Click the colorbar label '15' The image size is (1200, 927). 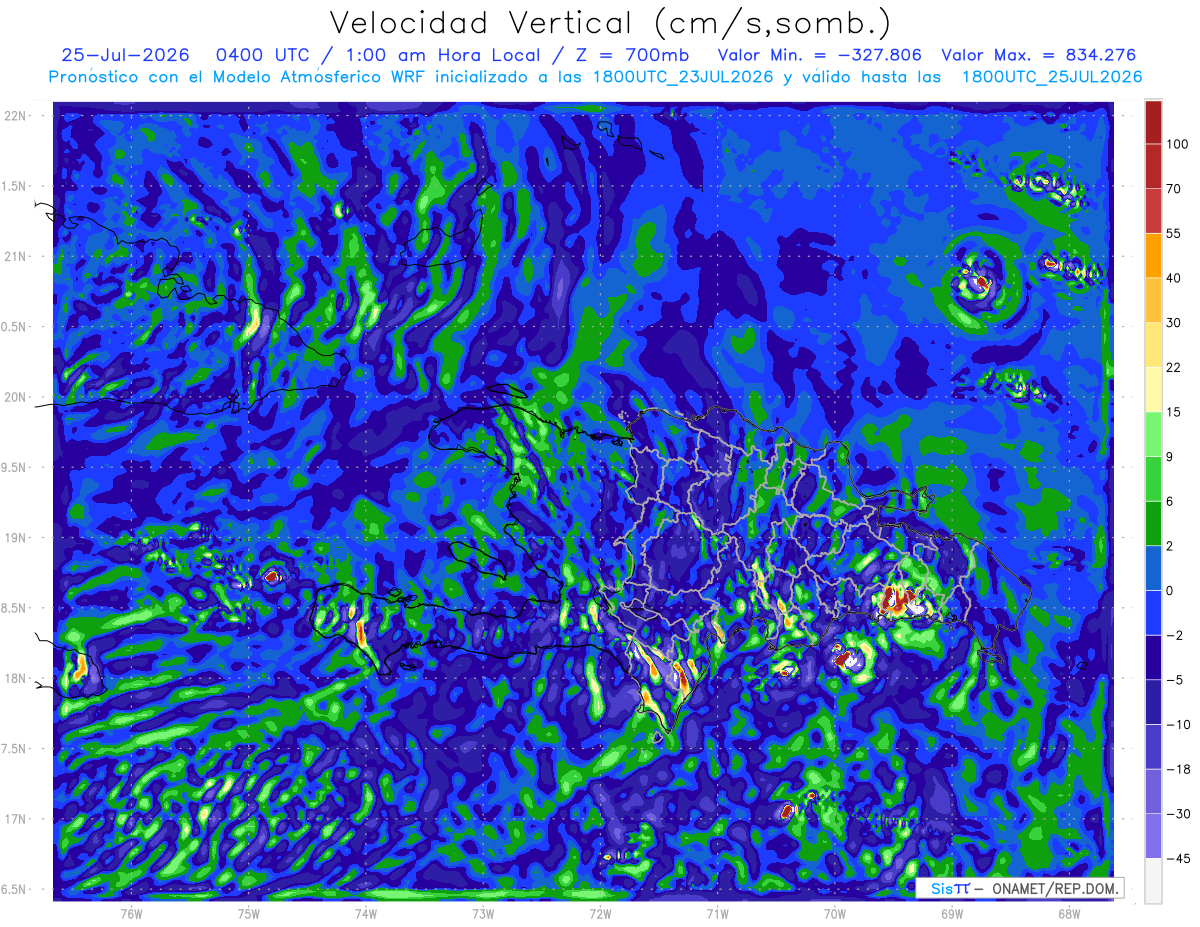point(1174,412)
